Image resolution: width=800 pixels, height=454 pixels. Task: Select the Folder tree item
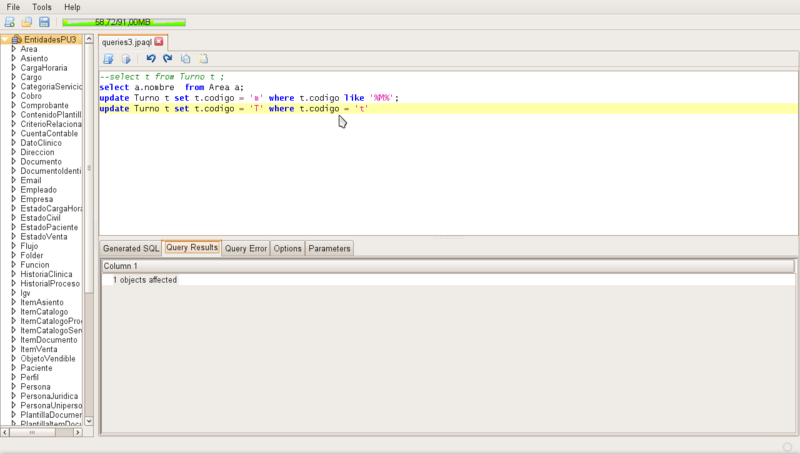point(32,255)
